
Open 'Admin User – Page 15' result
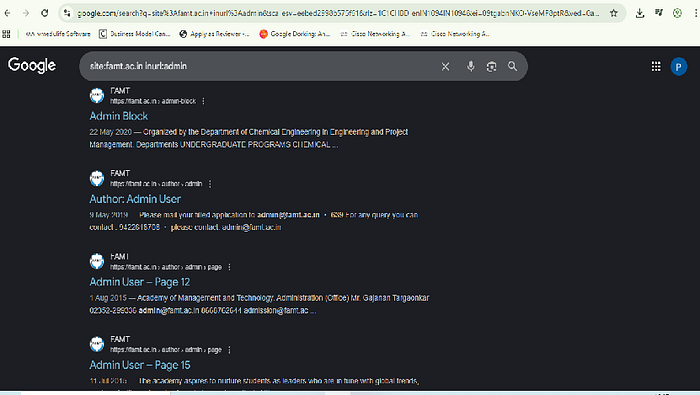click(x=140, y=365)
